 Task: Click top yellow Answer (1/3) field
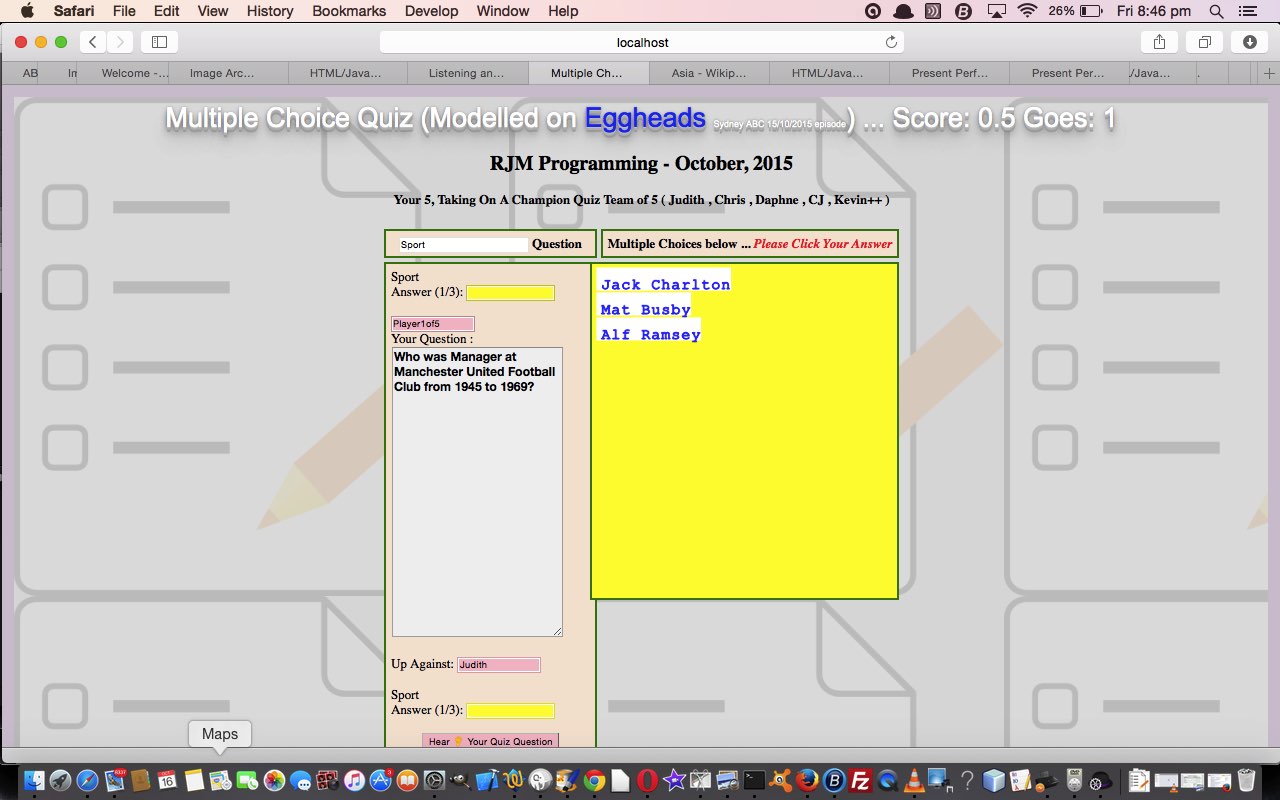510,293
